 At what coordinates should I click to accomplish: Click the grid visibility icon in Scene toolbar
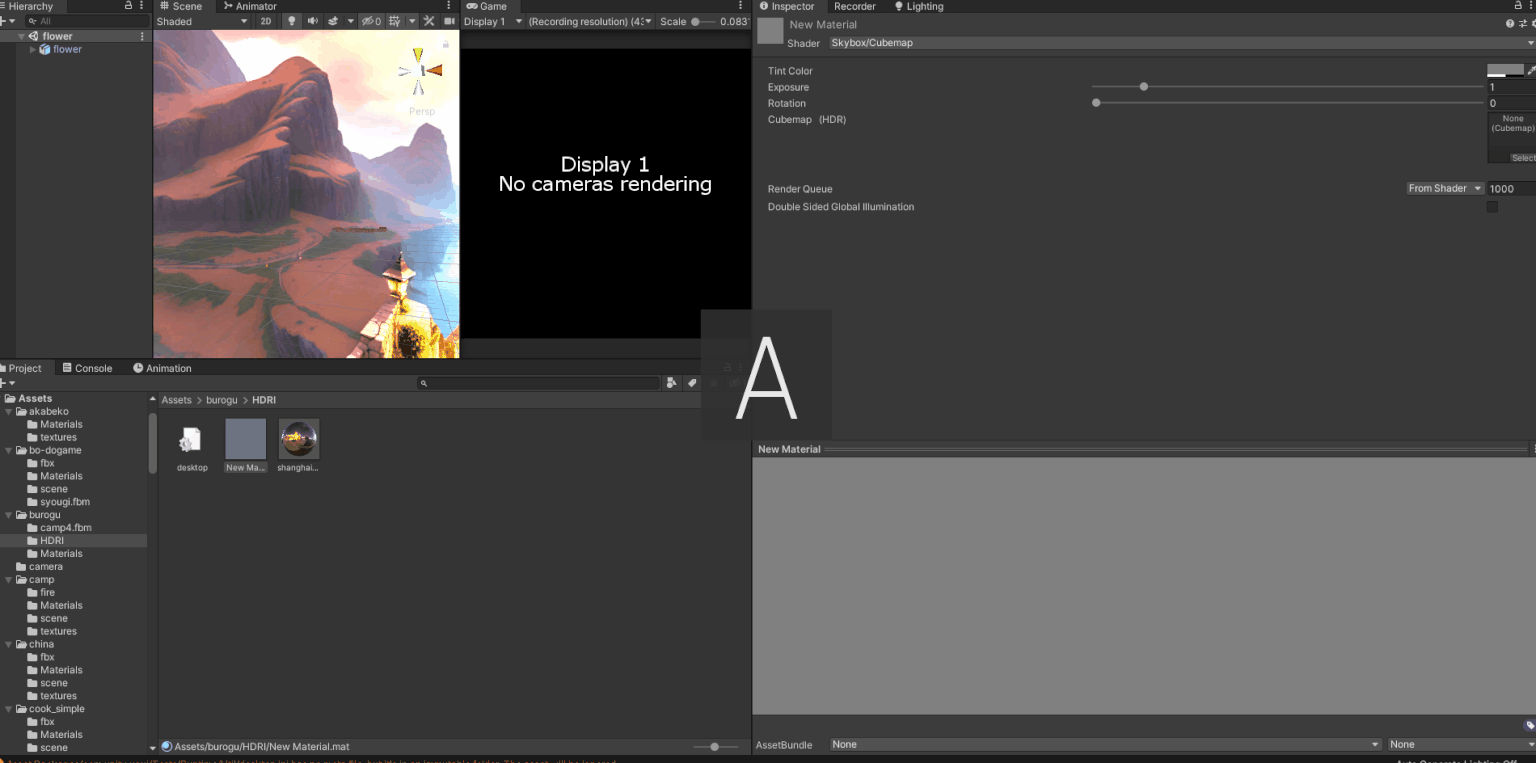tap(395, 21)
